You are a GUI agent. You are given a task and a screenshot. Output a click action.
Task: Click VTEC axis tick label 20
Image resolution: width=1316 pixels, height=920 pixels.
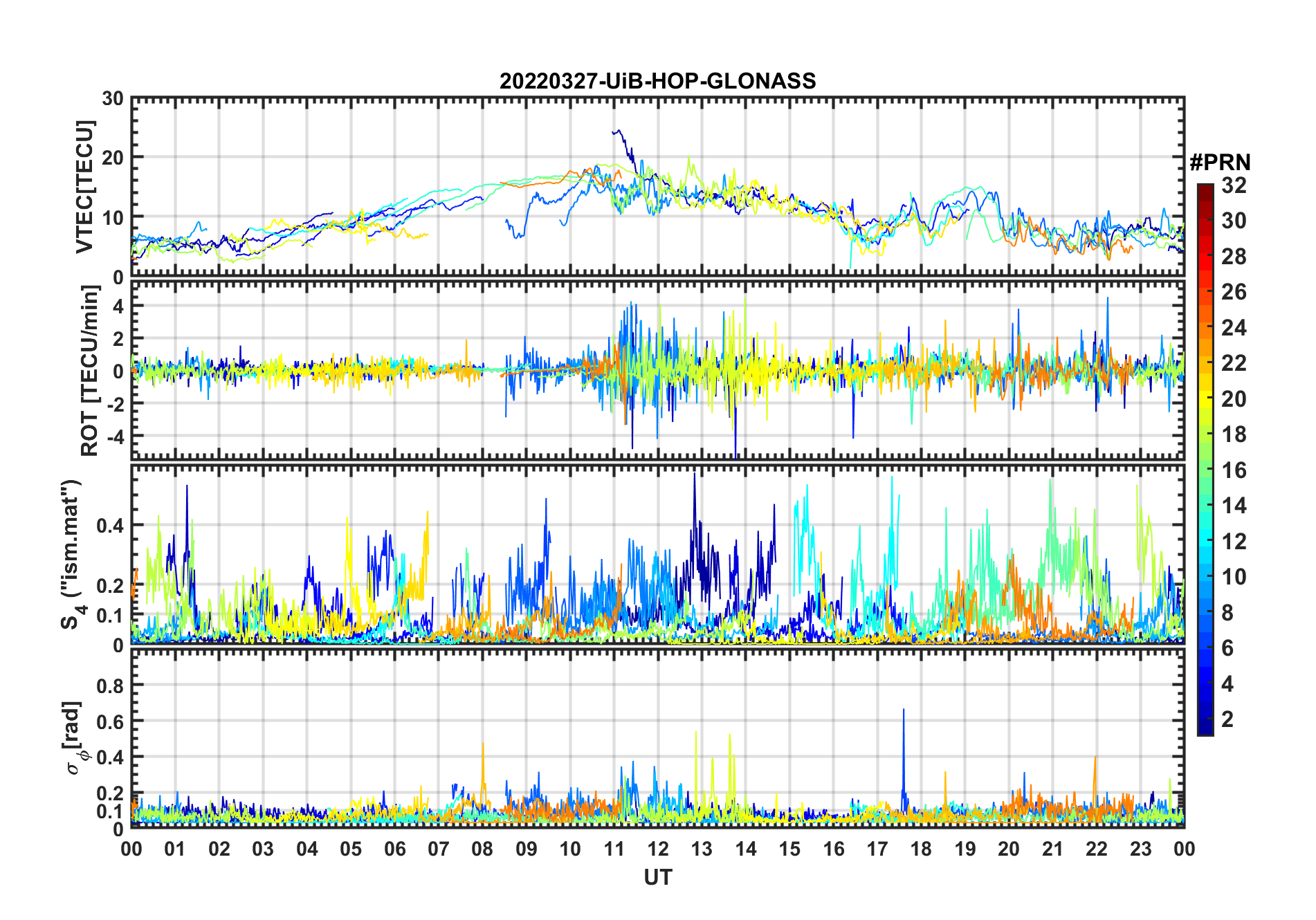click(113, 158)
